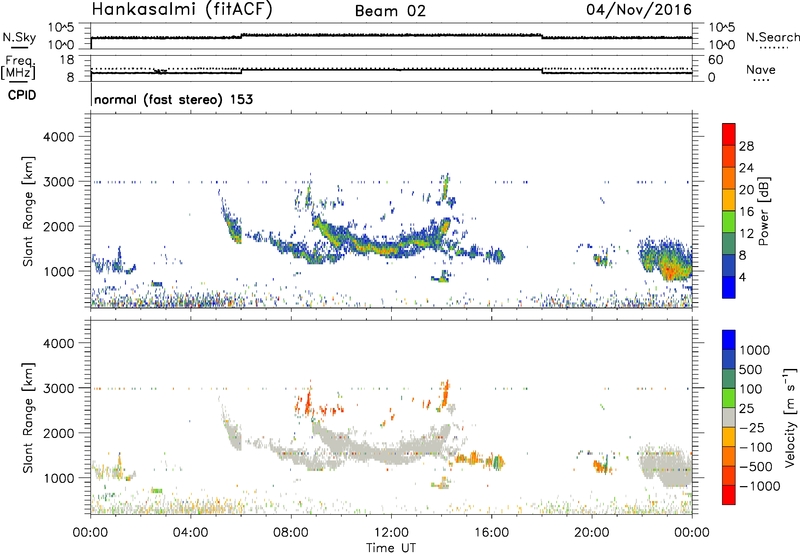The width and height of the screenshot is (800, 554).
Task: Click the '500' tick on Velocity colorbar
Action: pos(753,369)
